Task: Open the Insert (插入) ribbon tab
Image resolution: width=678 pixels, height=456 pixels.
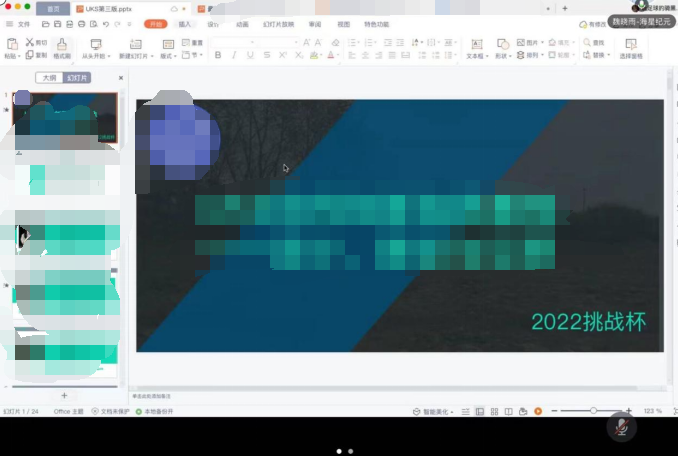Action: pos(184,23)
